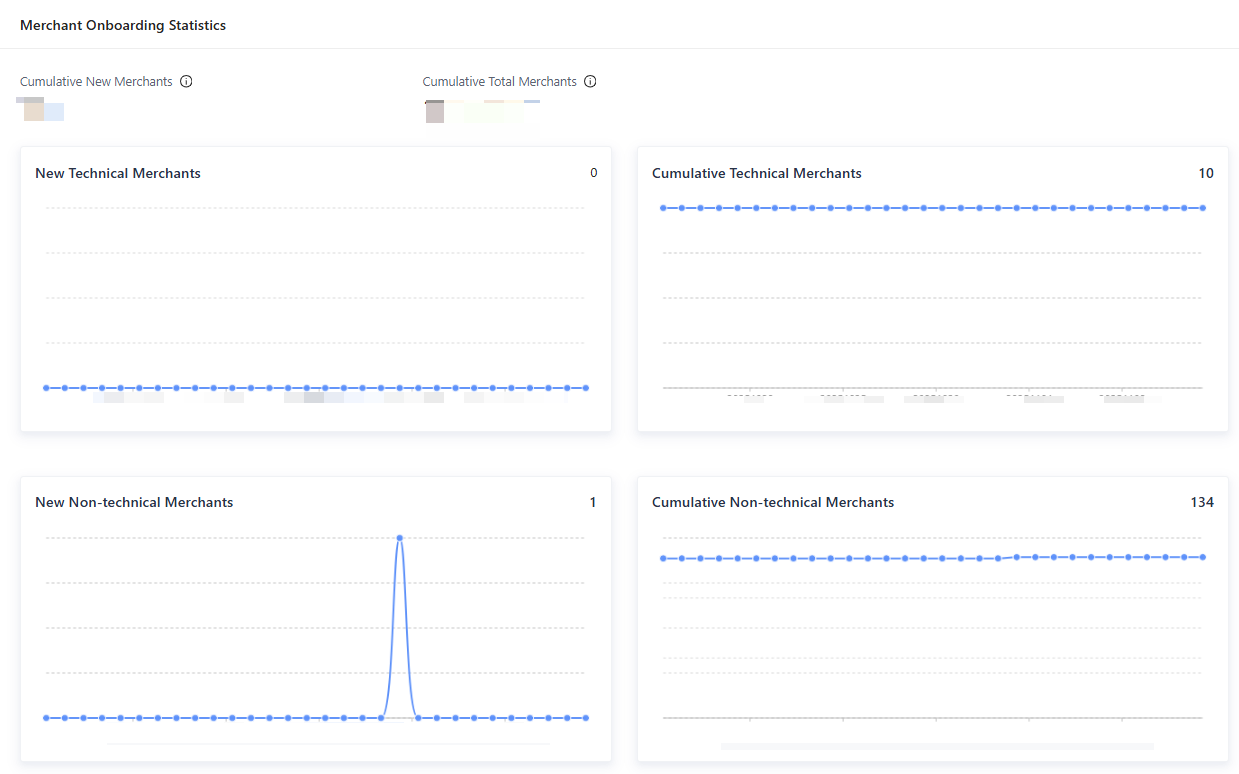Click the Cumulative Non-technical Merchants chart title
The image size is (1239, 774).
tap(773, 502)
